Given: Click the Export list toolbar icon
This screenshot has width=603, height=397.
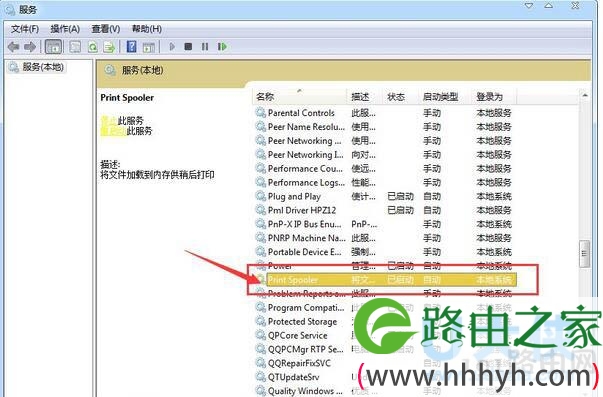Looking at the screenshot, I should point(109,47).
